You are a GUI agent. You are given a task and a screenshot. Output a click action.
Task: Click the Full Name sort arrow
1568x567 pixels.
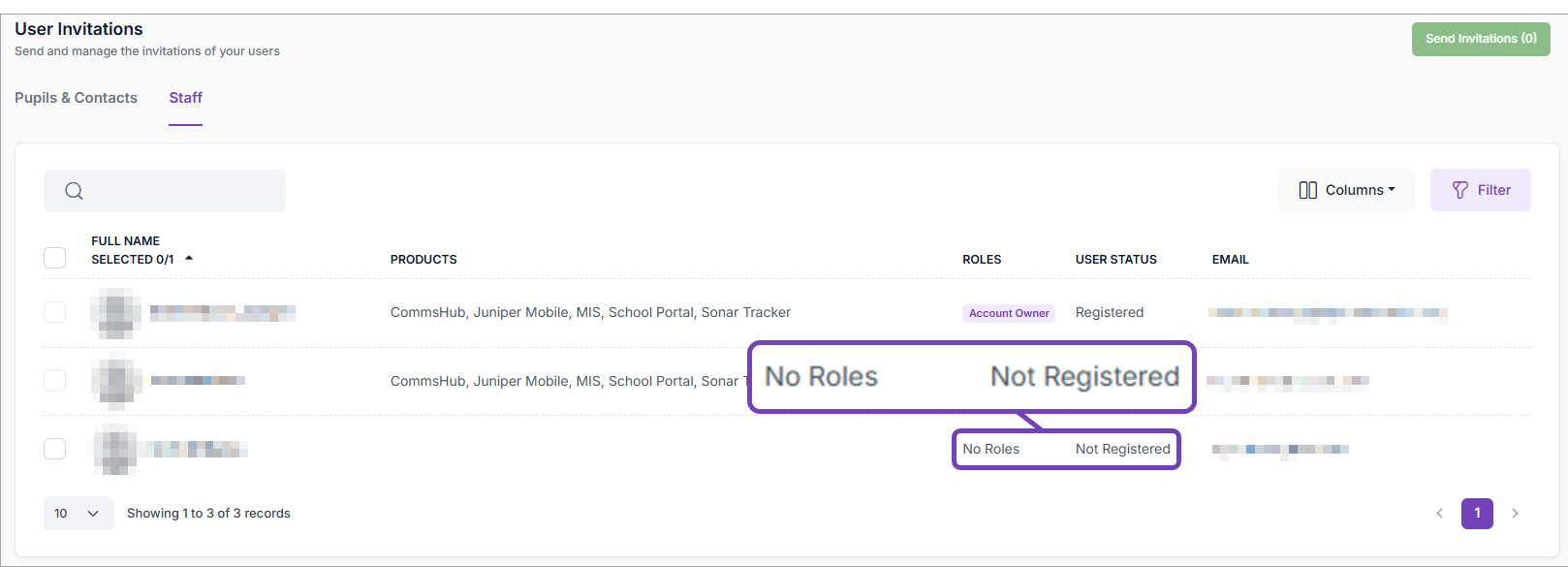[189, 259]
